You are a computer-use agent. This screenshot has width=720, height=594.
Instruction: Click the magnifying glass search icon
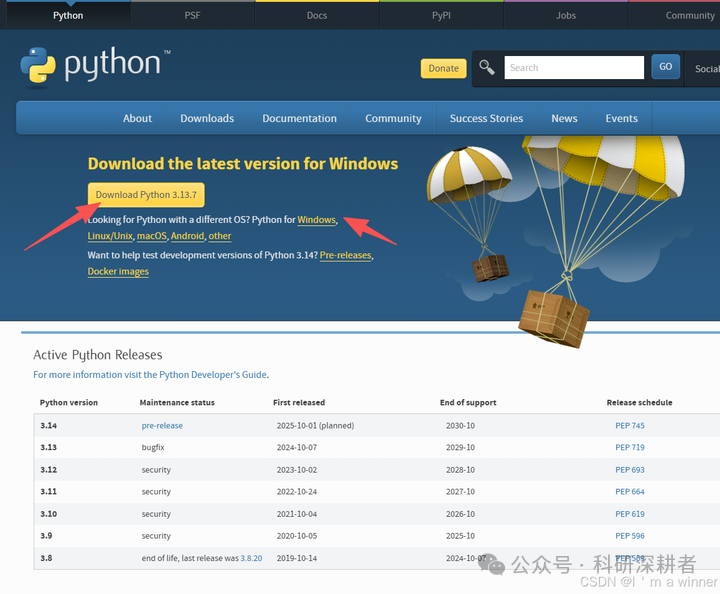[x=487, y=67]
